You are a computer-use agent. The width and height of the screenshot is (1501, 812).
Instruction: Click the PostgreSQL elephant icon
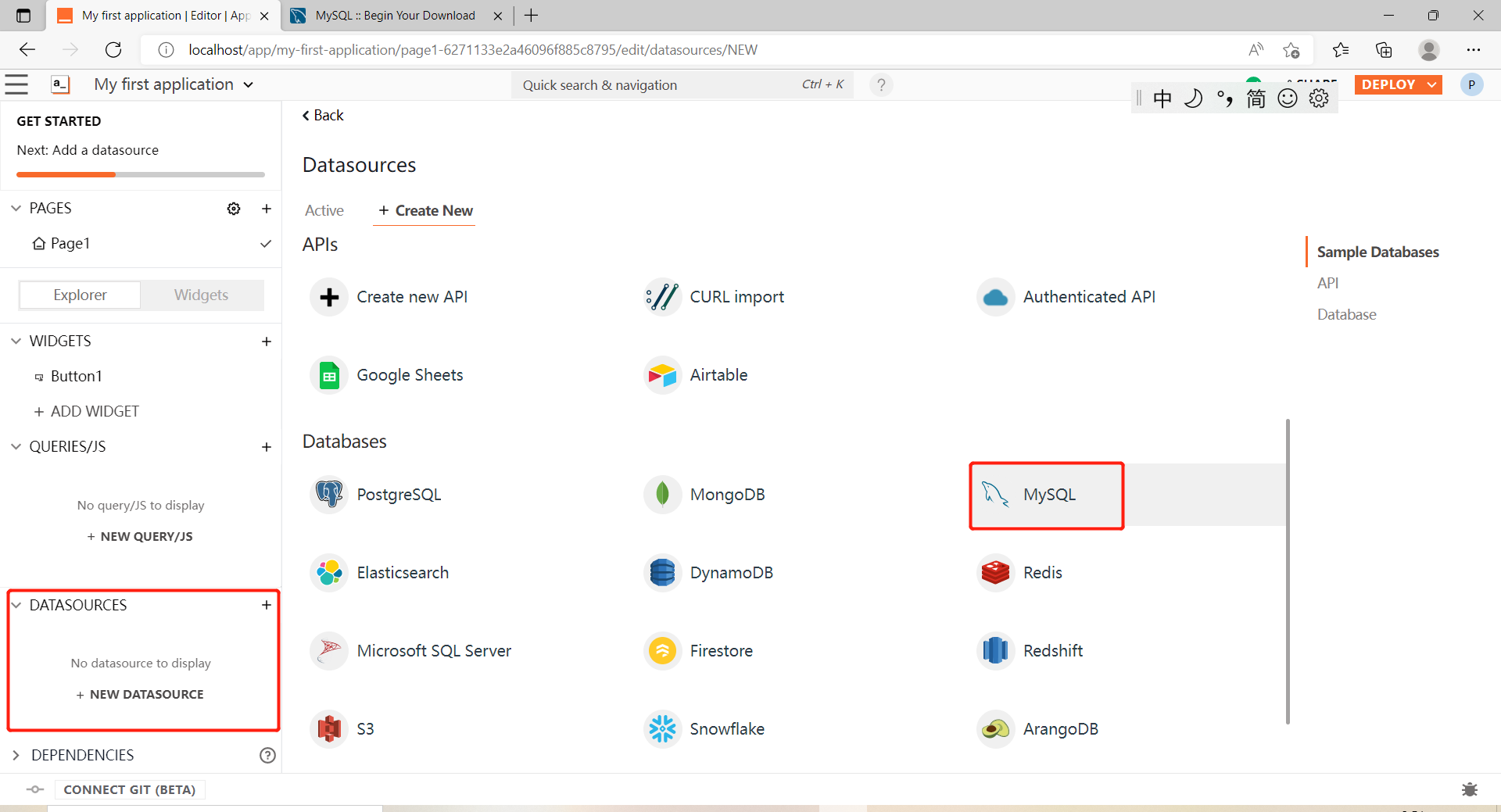[x=329, y=494]
